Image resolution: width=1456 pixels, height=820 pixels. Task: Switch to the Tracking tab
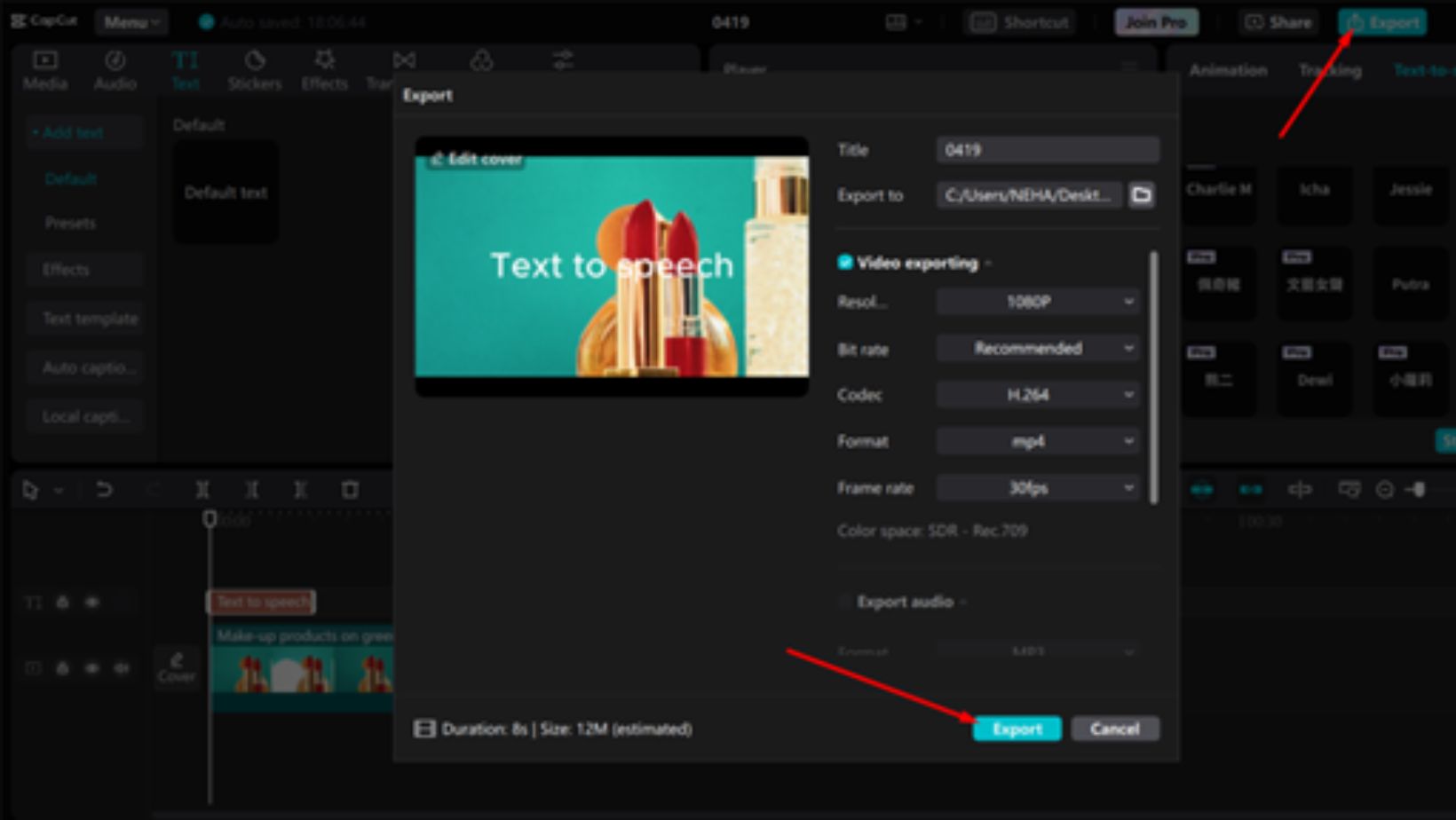[1329, 70]
